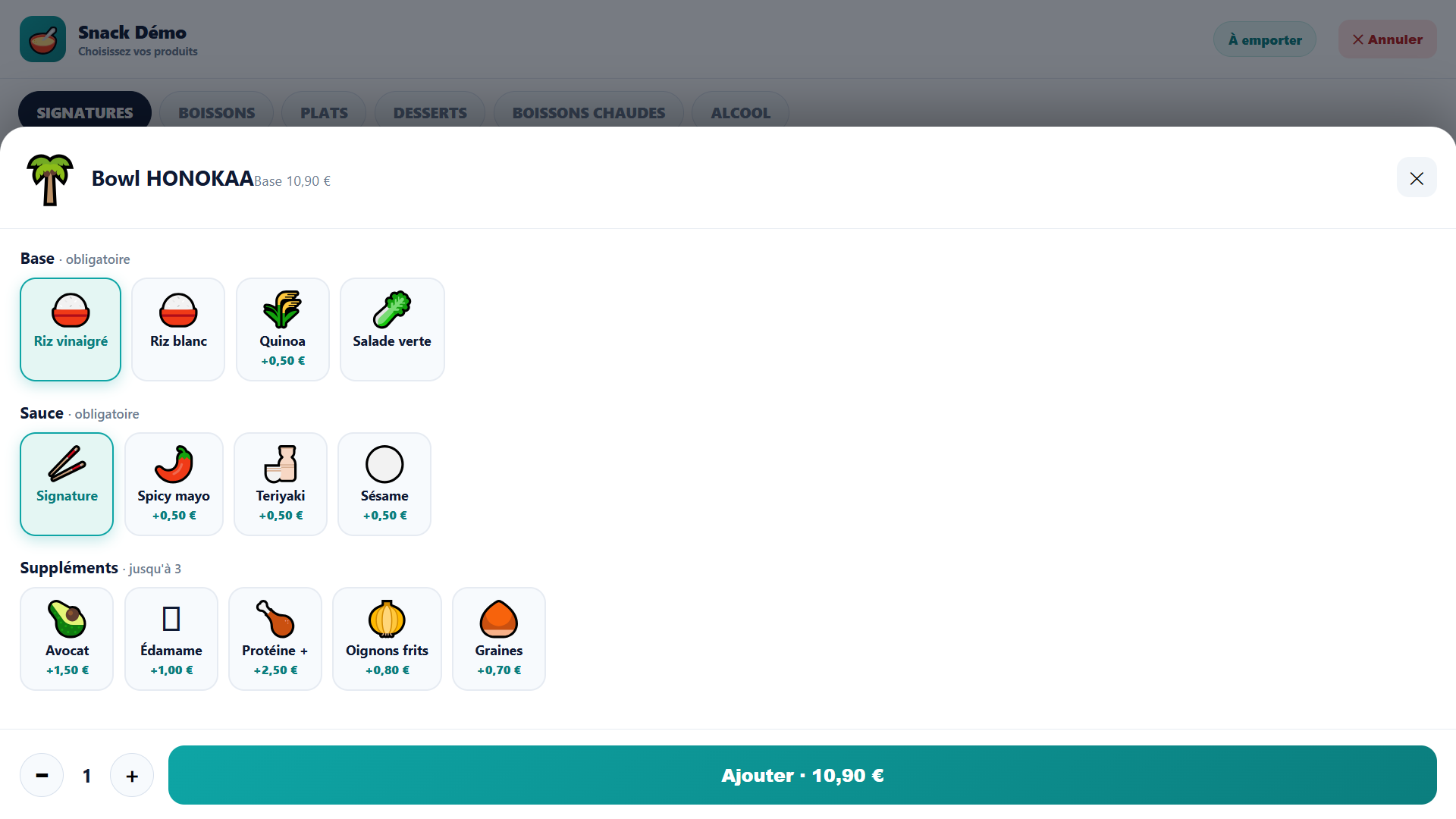This screenshot has height=819, width=1456.
Task: Add the Avocat supplement
Action: point(67,639)
